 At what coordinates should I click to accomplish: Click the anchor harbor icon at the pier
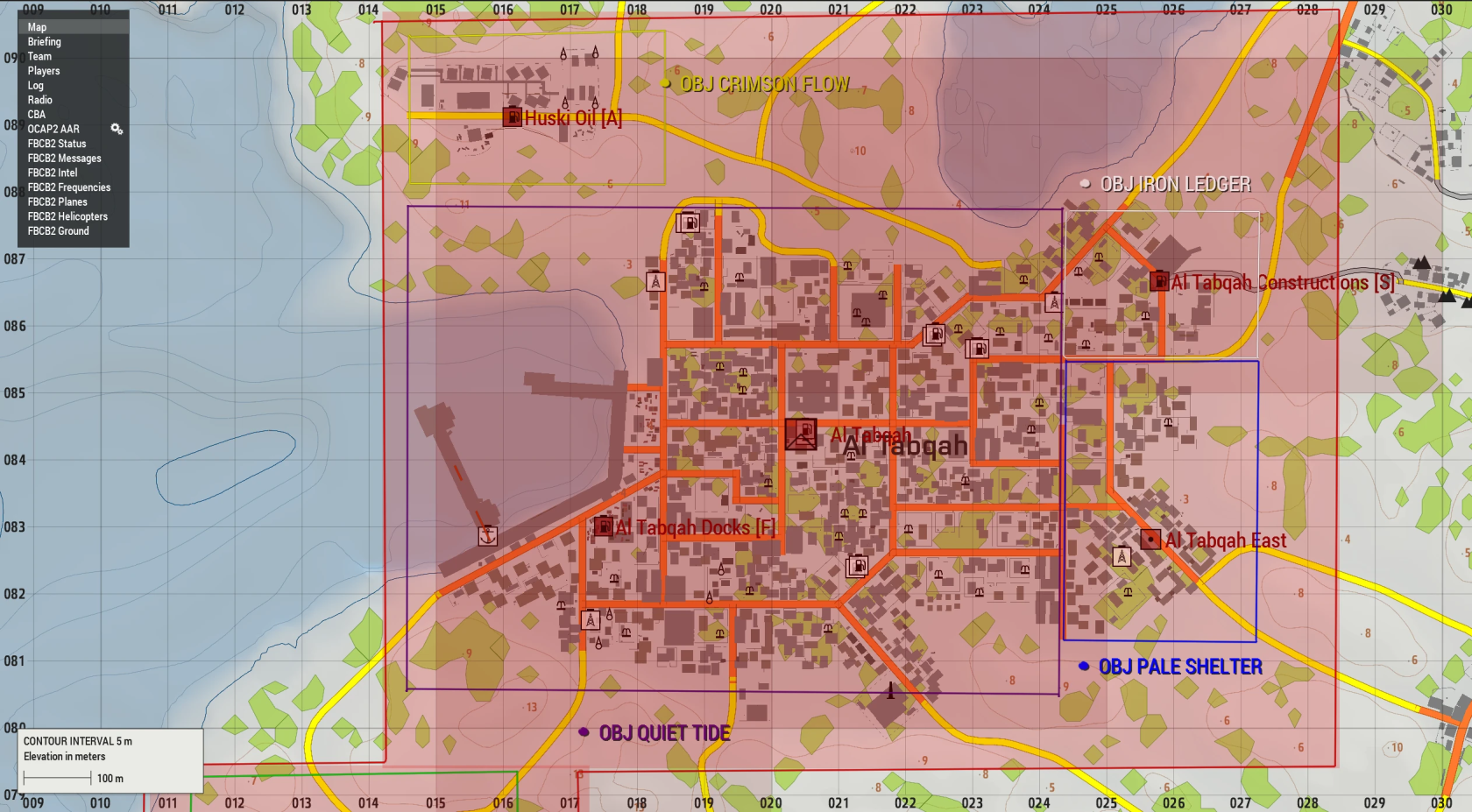(488, 535)
